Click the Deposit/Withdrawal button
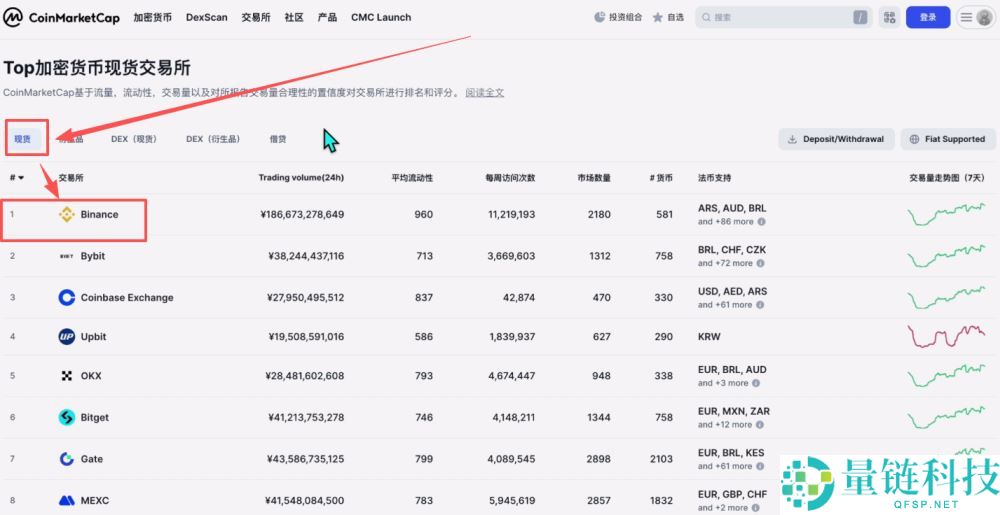This screenshot has height=515, width=1000. 836,139
